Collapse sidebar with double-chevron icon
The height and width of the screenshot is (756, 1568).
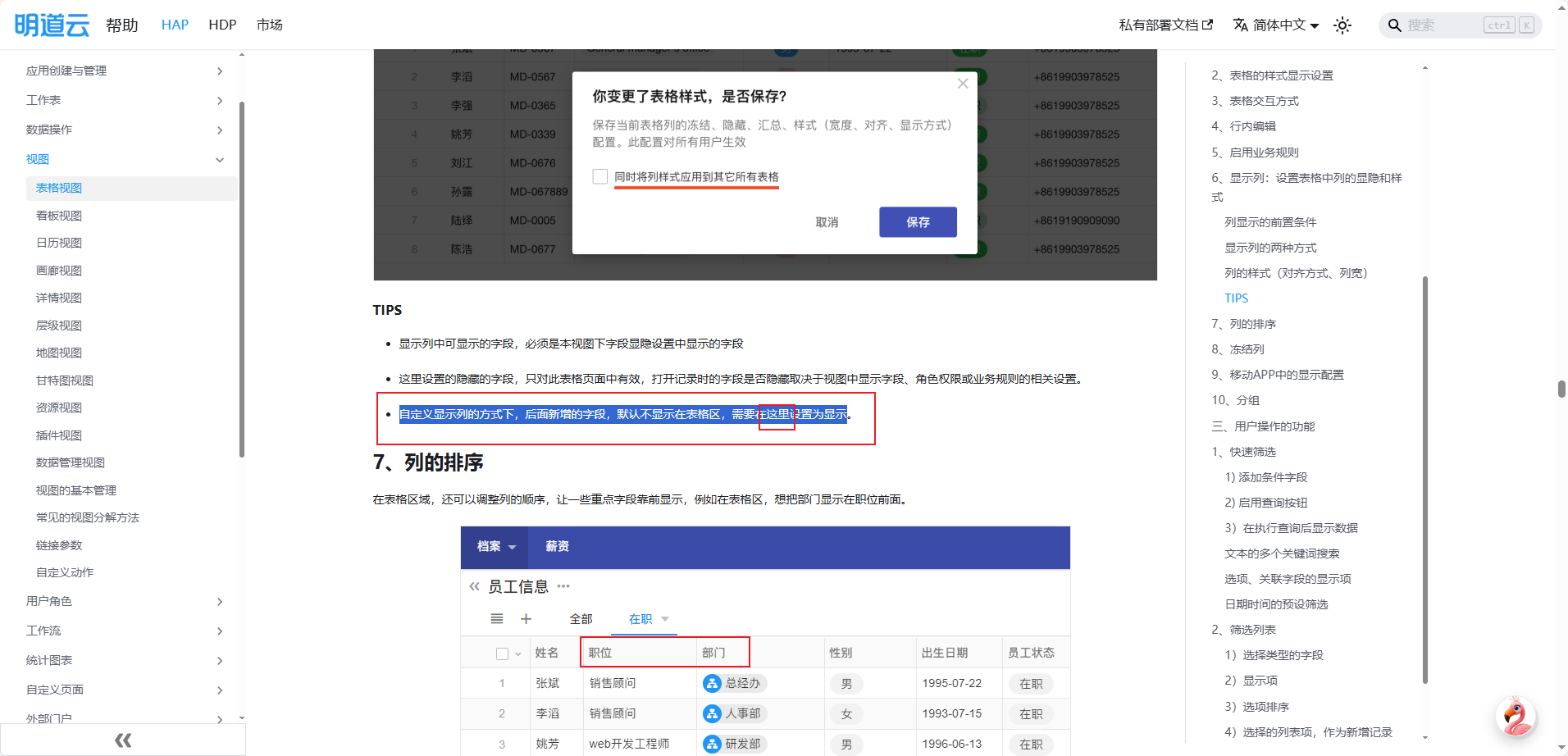123,740
